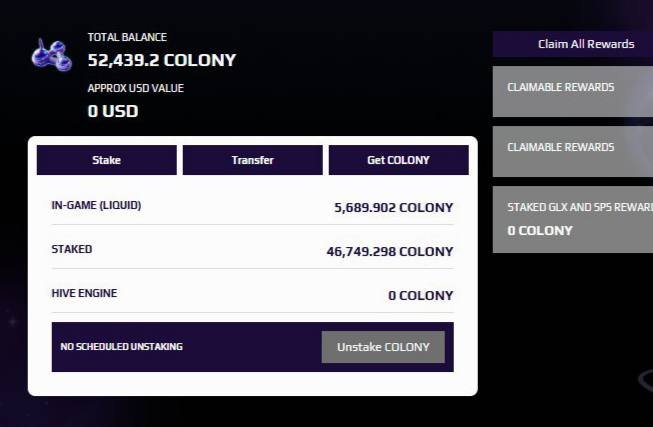Claim All Rewards button

point(573,44)
